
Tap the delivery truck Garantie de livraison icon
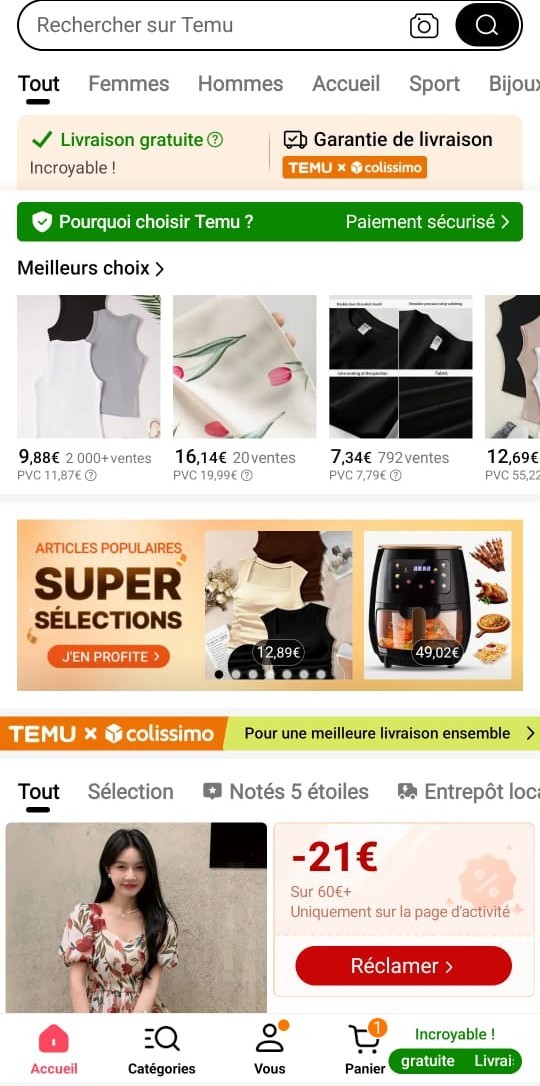295,140
